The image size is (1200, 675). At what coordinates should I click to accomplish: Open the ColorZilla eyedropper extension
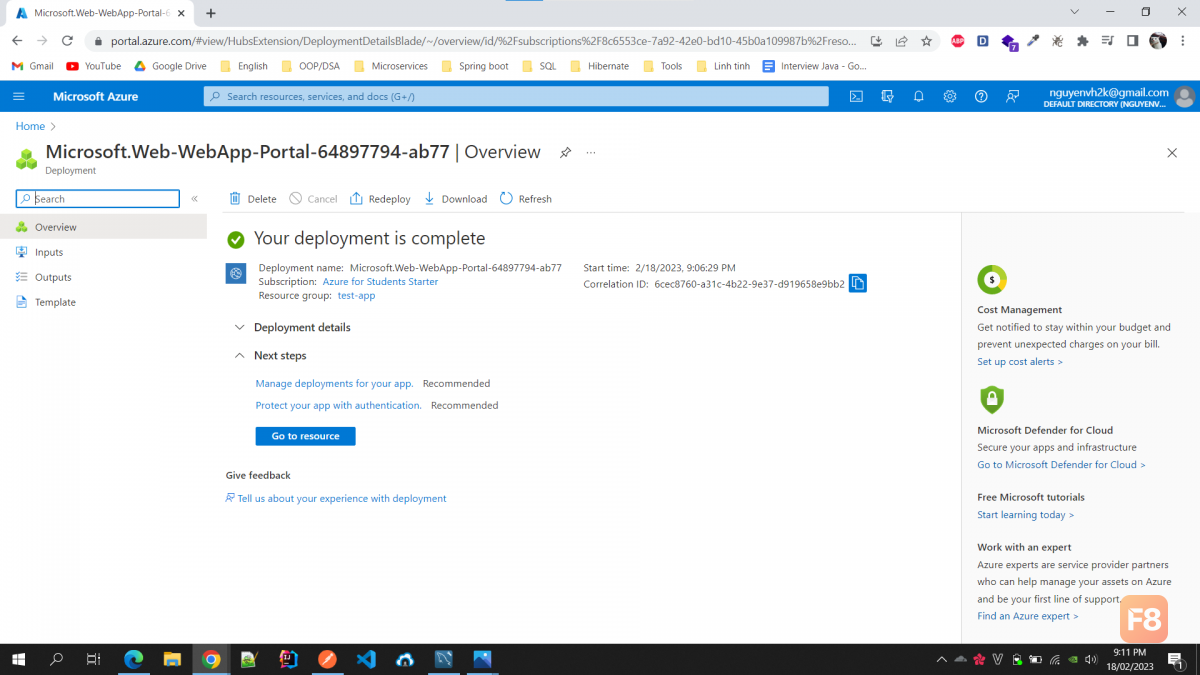(1033, 41)
